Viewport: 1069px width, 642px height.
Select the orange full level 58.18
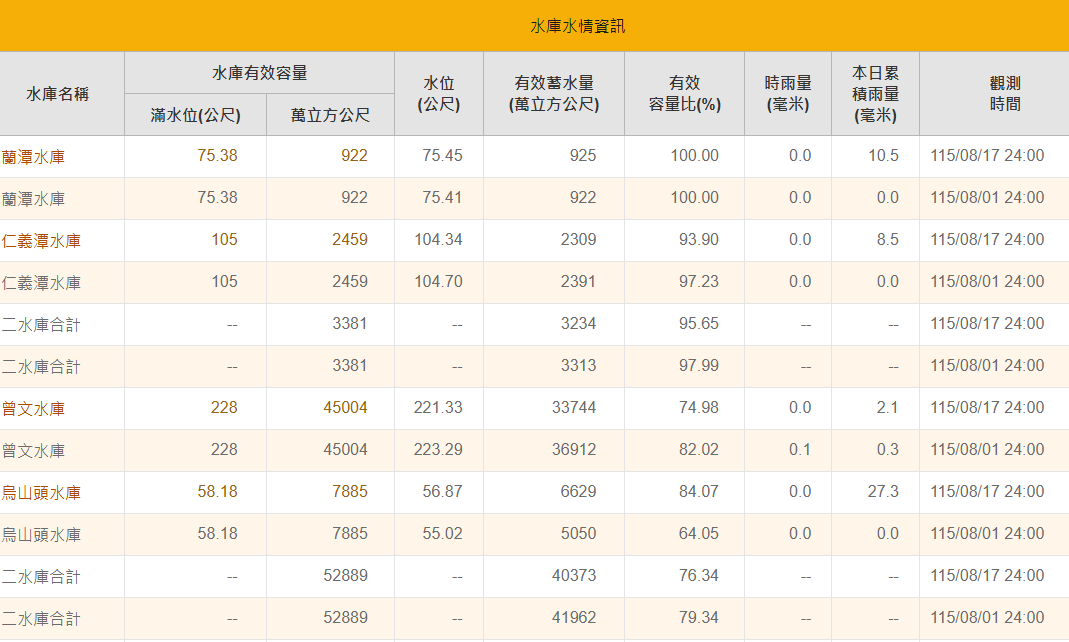click(x=217, y=491)
